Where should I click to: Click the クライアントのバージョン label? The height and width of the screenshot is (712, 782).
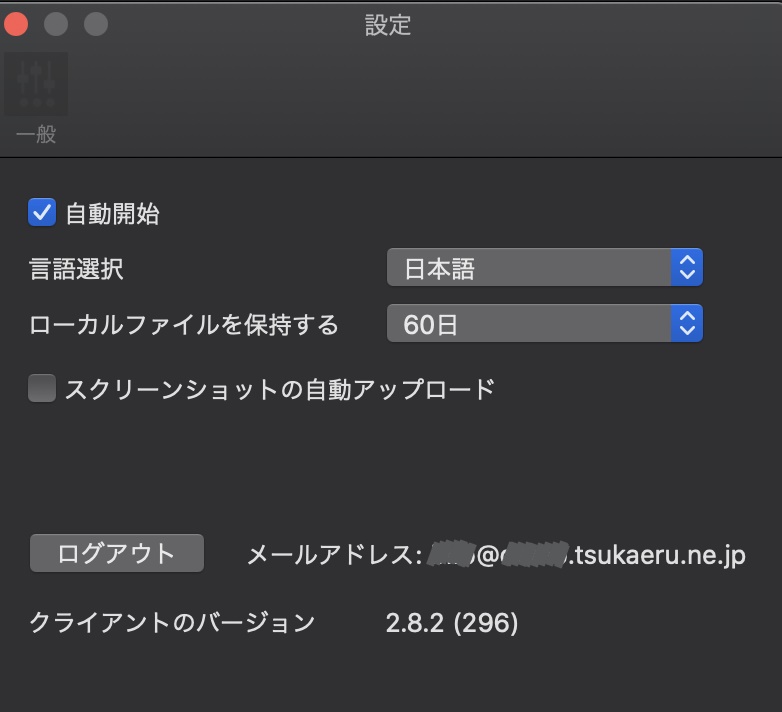(x=172, y=623)
